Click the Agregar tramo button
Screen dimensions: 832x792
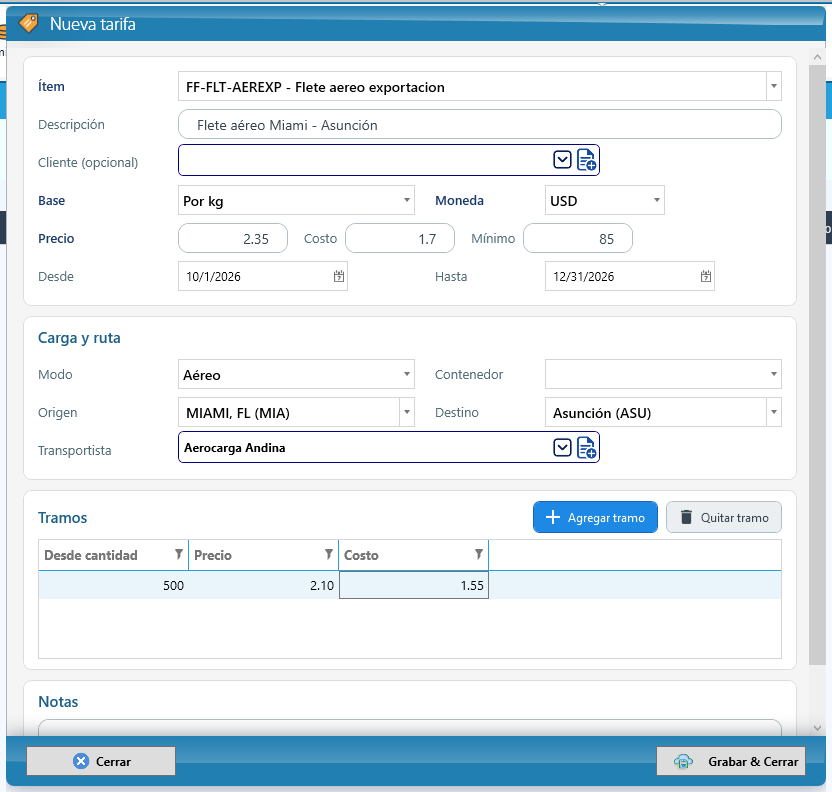pyautogui.click(x=595, y=517)
